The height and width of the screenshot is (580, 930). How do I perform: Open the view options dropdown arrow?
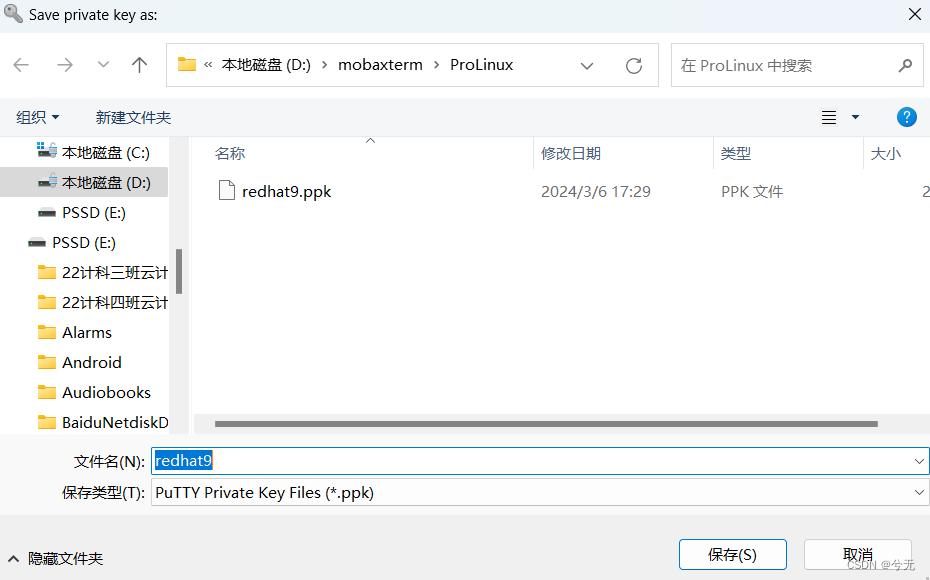(x=855, y=117)
